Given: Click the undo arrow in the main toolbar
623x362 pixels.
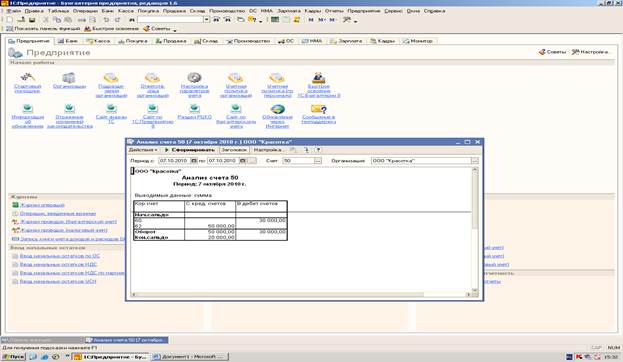Looking at the screenshot, I should pyautogui.click(x=106, y=19).
